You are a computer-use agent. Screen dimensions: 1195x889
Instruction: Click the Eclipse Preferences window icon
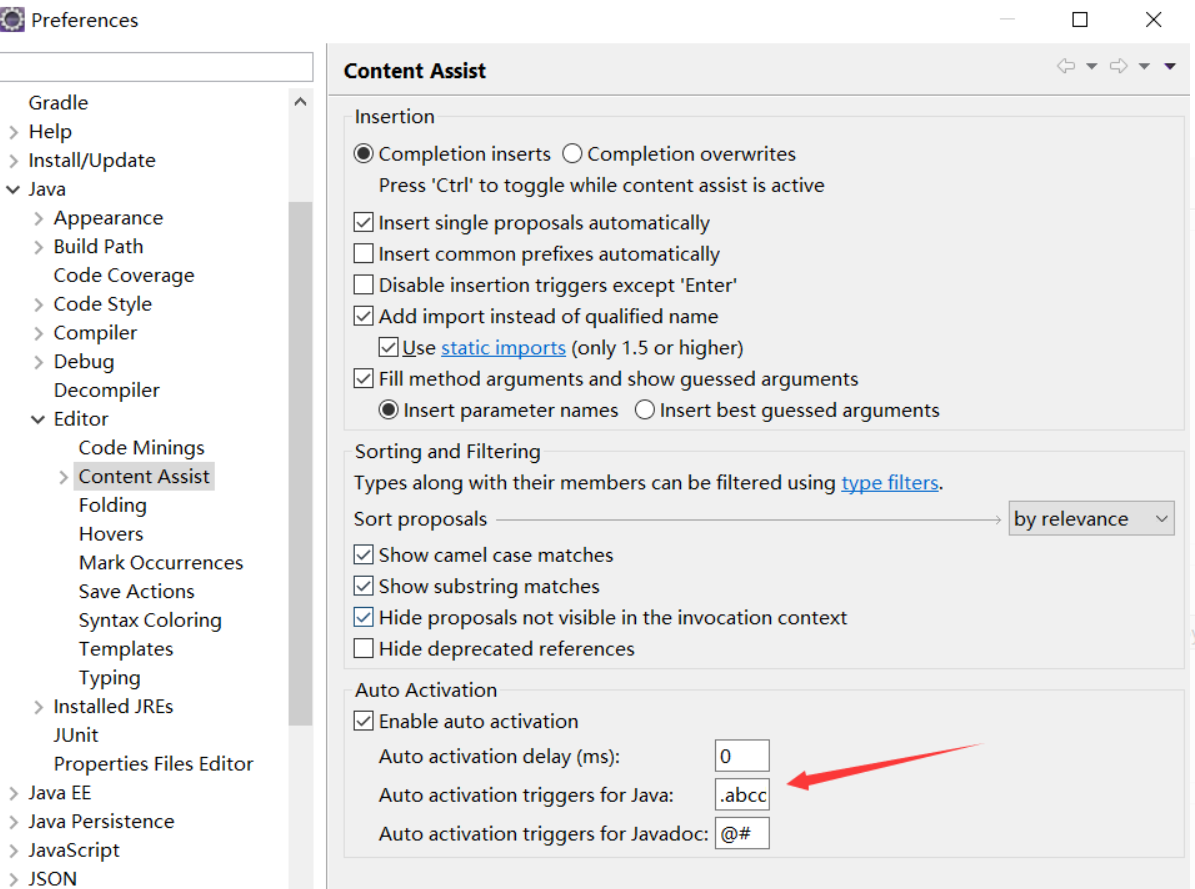tap(13, 20)
